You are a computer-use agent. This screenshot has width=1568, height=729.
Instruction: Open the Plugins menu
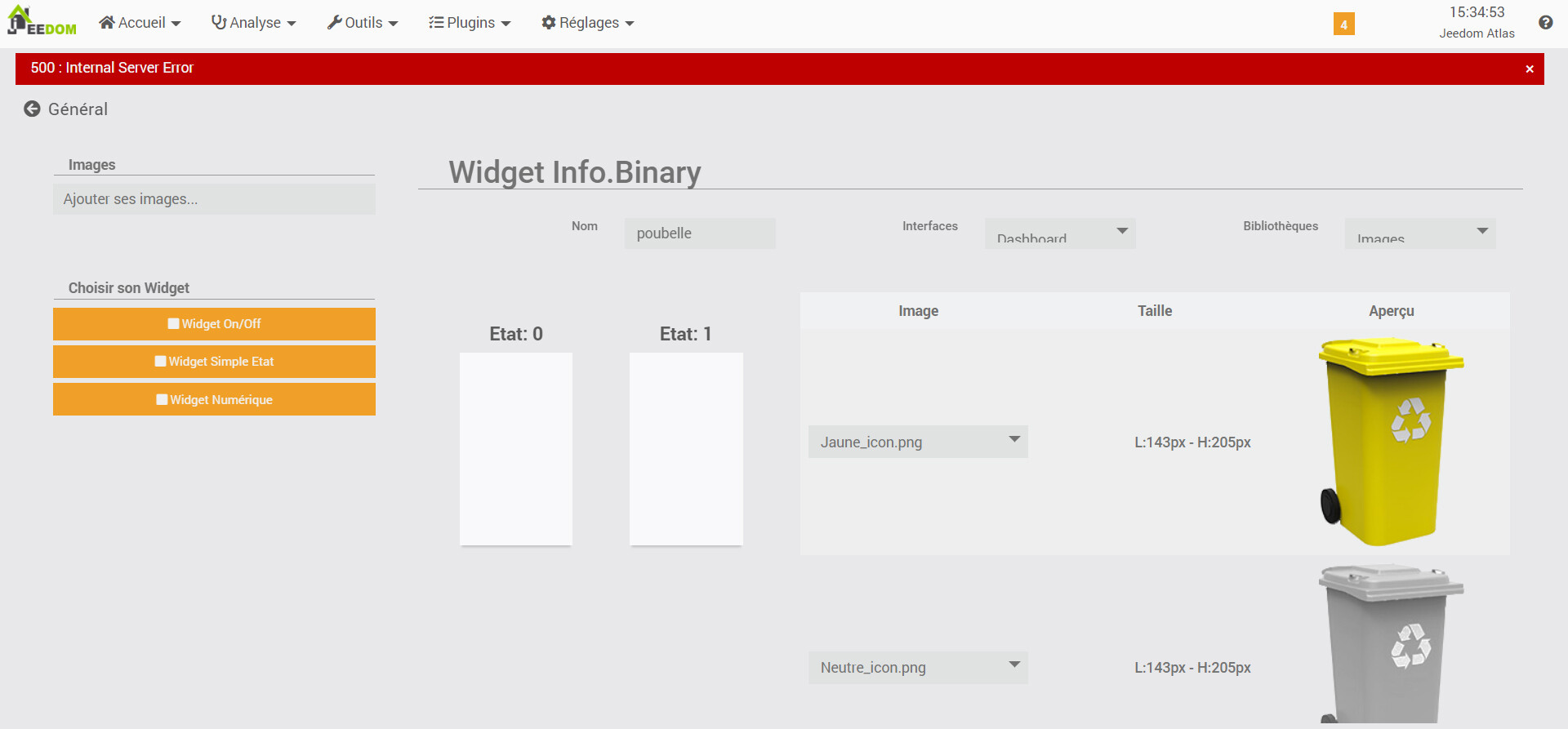click(470, 23)
